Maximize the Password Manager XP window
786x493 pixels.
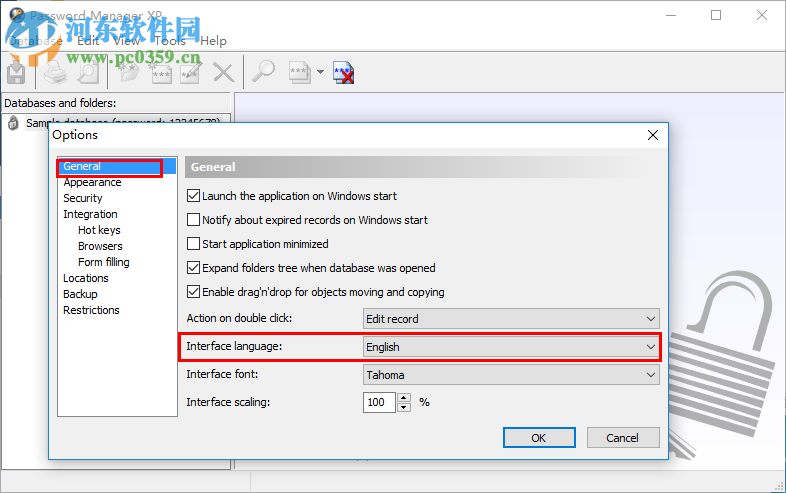[716, 16]
